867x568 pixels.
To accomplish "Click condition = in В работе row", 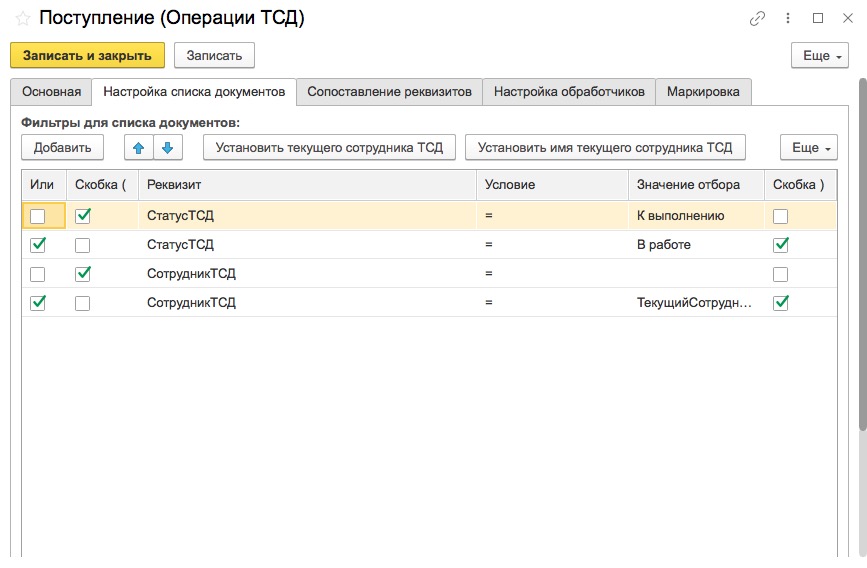I will click(x=552, y=244).
